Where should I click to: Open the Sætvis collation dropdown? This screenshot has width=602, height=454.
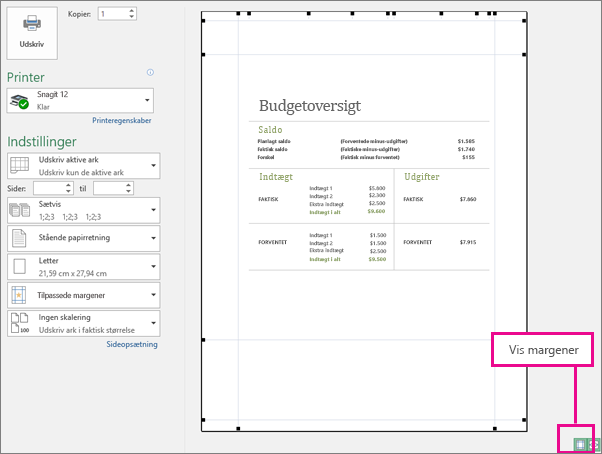[x=84, y=210]
